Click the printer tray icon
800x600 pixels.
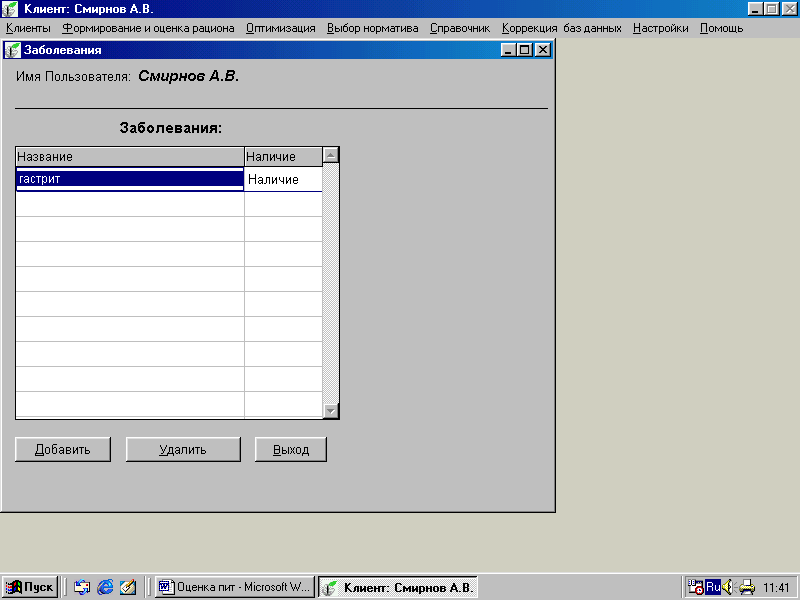point(746,587)
